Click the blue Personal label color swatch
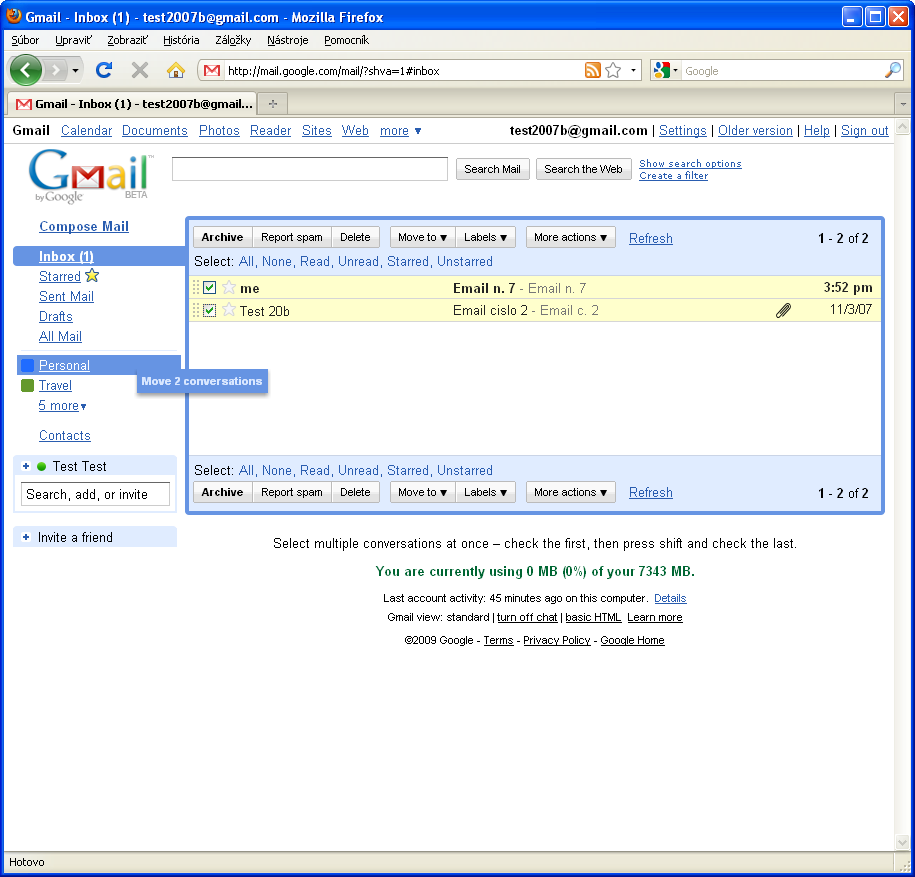This screenshot has width=915, height=877. coord(27,365)
